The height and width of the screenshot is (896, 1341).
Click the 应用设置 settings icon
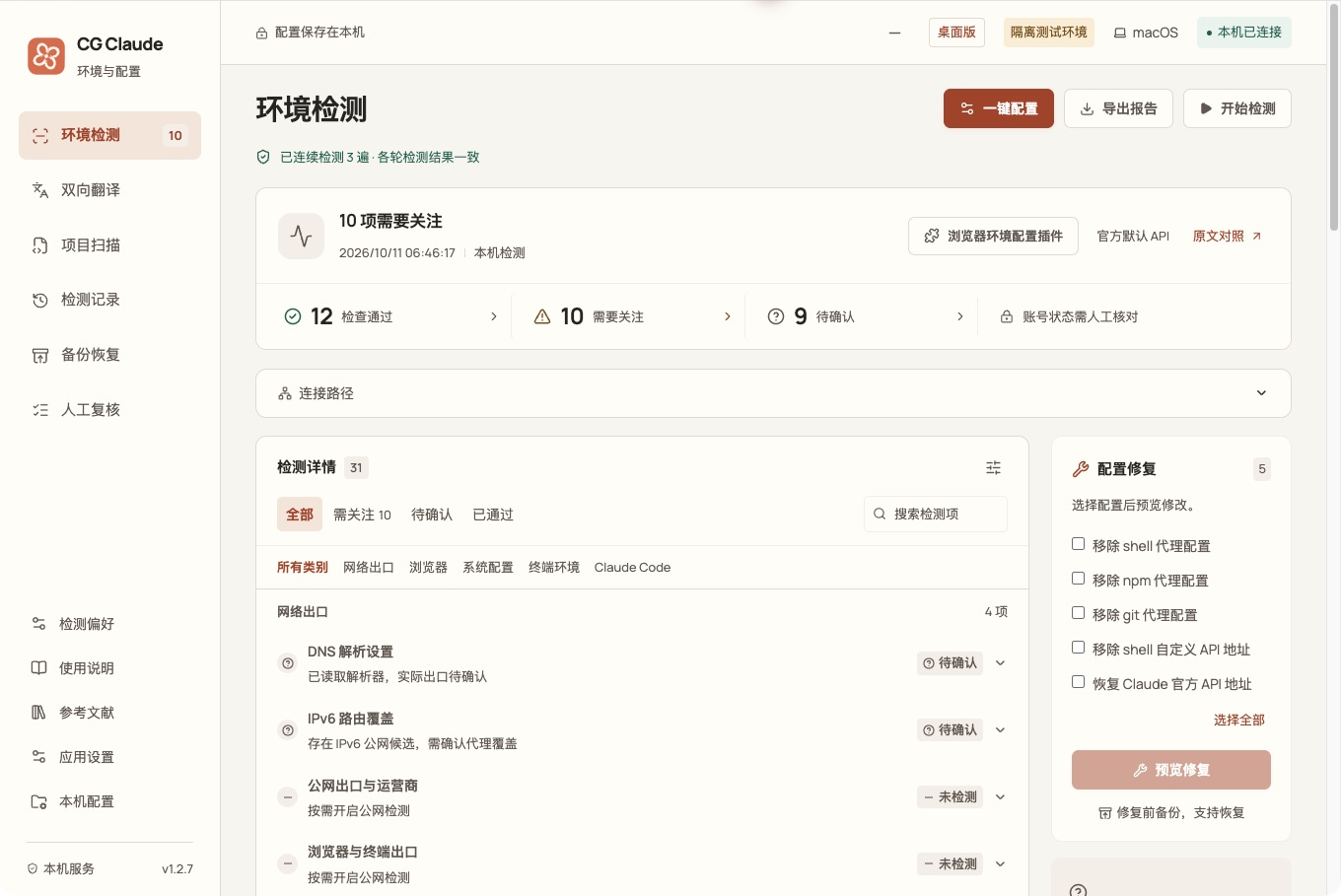[x=38, y=757]
